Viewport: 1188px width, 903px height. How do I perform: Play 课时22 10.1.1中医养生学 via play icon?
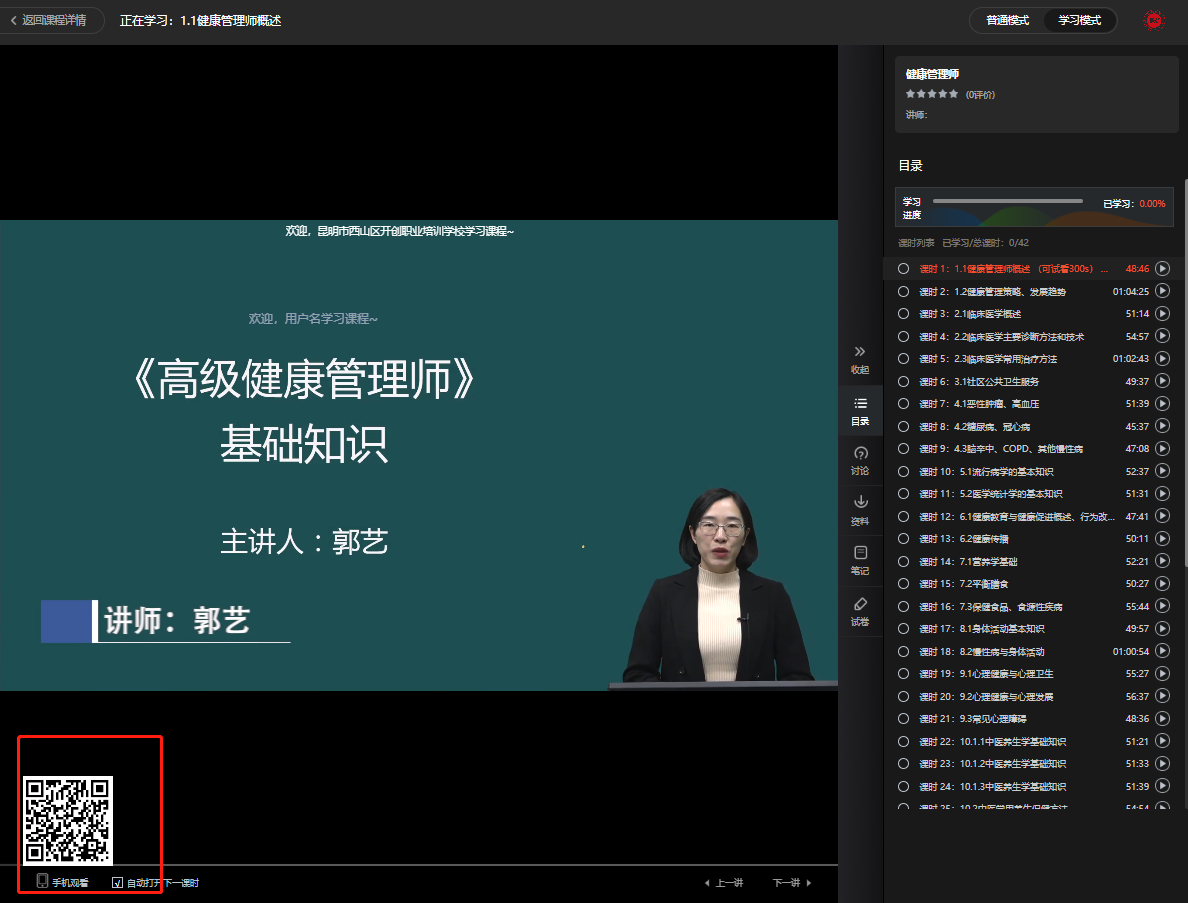click(x=1162, y=741)
